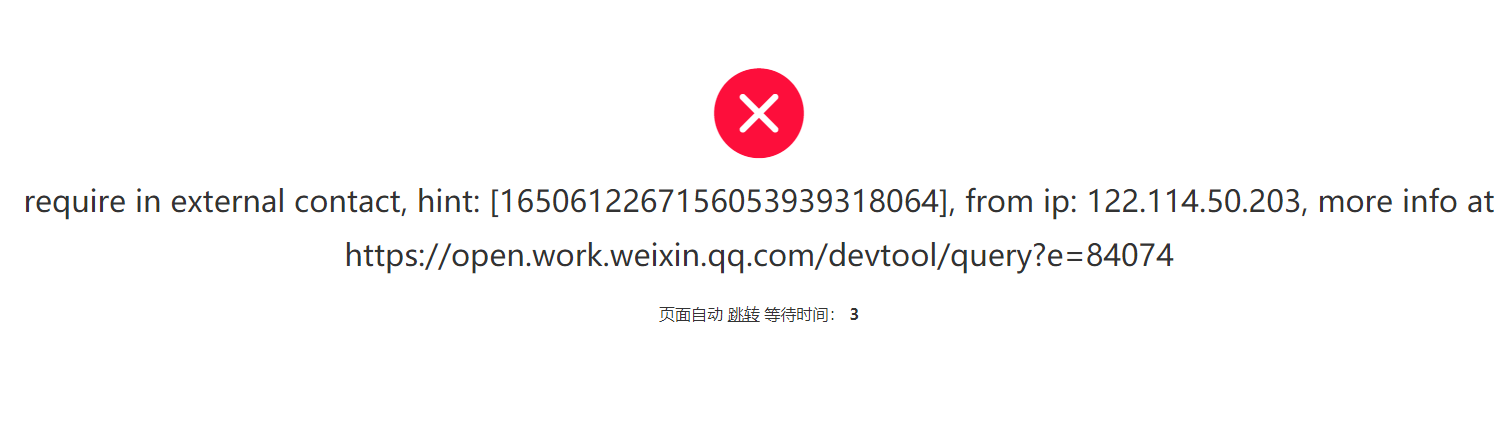Click "https://" at the URL start
1503x434 pixels.
(398, 256)
